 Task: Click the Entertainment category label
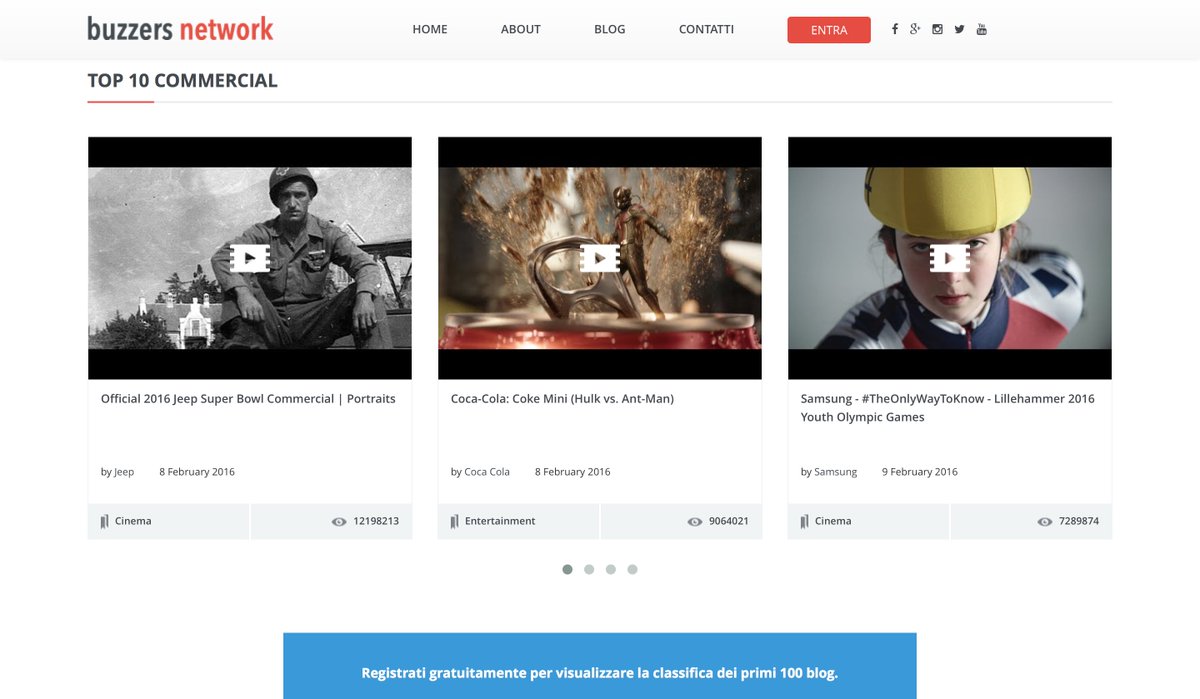[x=500, y=521]
